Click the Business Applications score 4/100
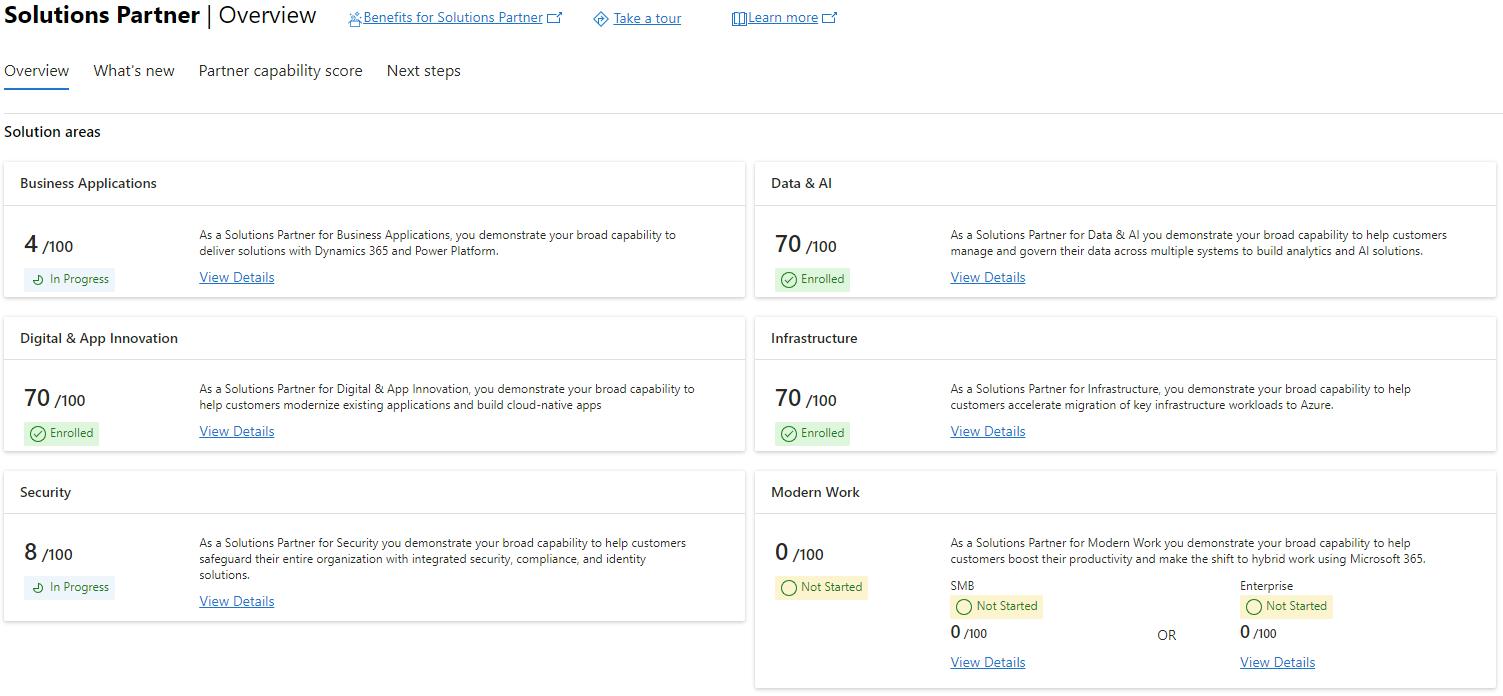The height and width of the screenshot is (696, 1503). click(48, 245)
